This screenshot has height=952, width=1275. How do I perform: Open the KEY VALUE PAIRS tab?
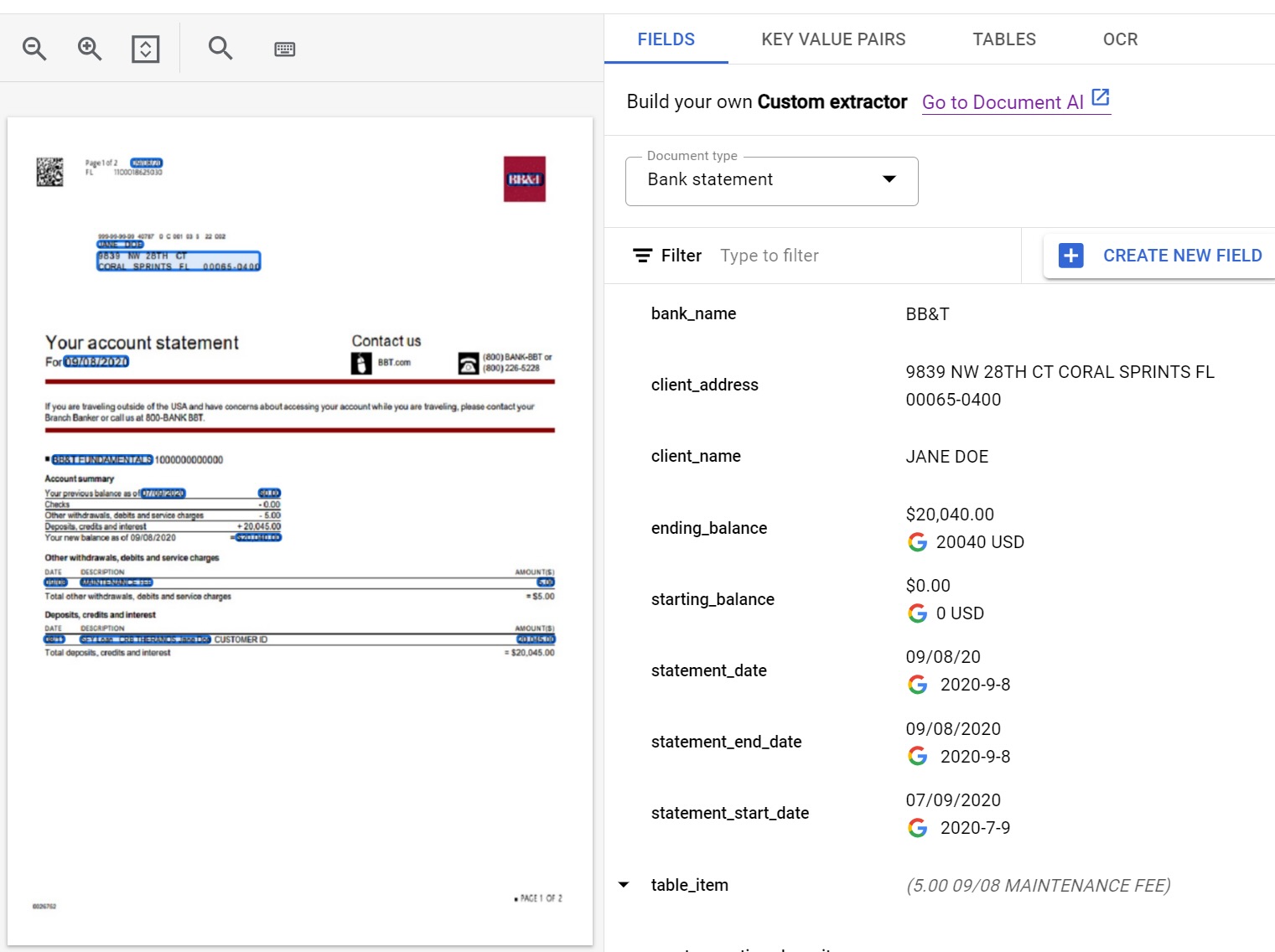pyautogui.click(x=834, y=39)
